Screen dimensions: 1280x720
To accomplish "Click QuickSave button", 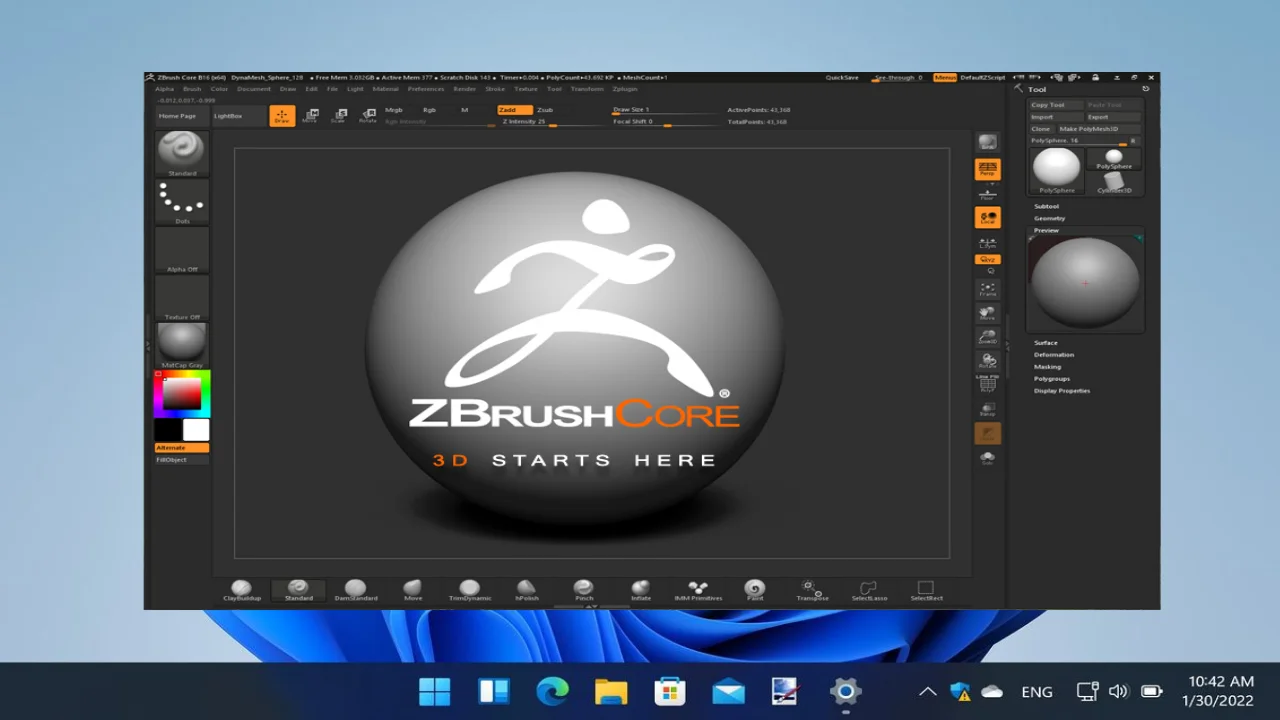I will 842,77.
